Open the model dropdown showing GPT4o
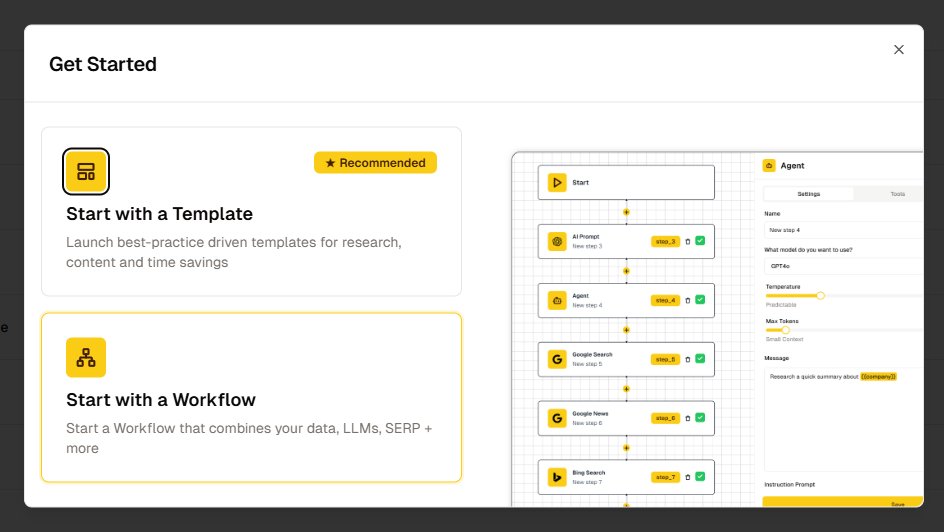 844,266
